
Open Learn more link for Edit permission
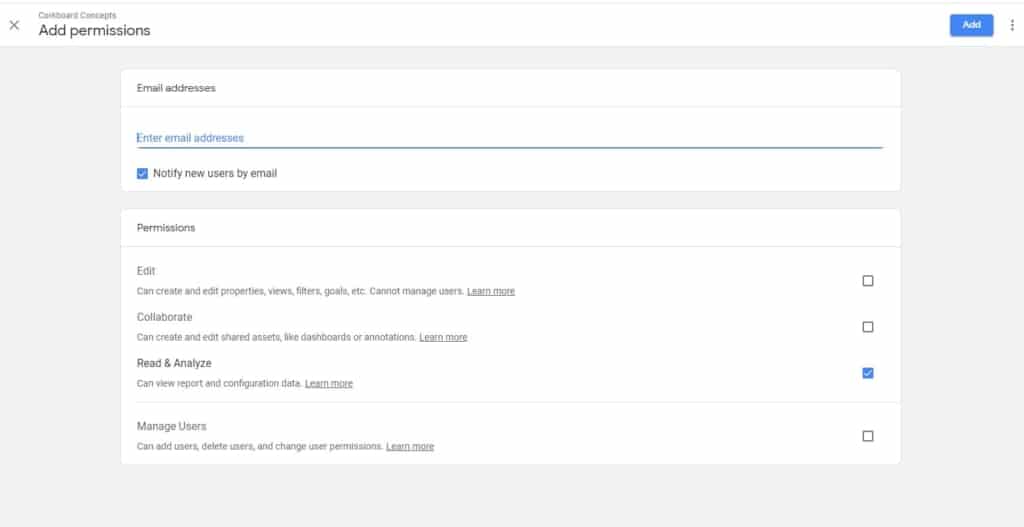[x=490, y=291]
